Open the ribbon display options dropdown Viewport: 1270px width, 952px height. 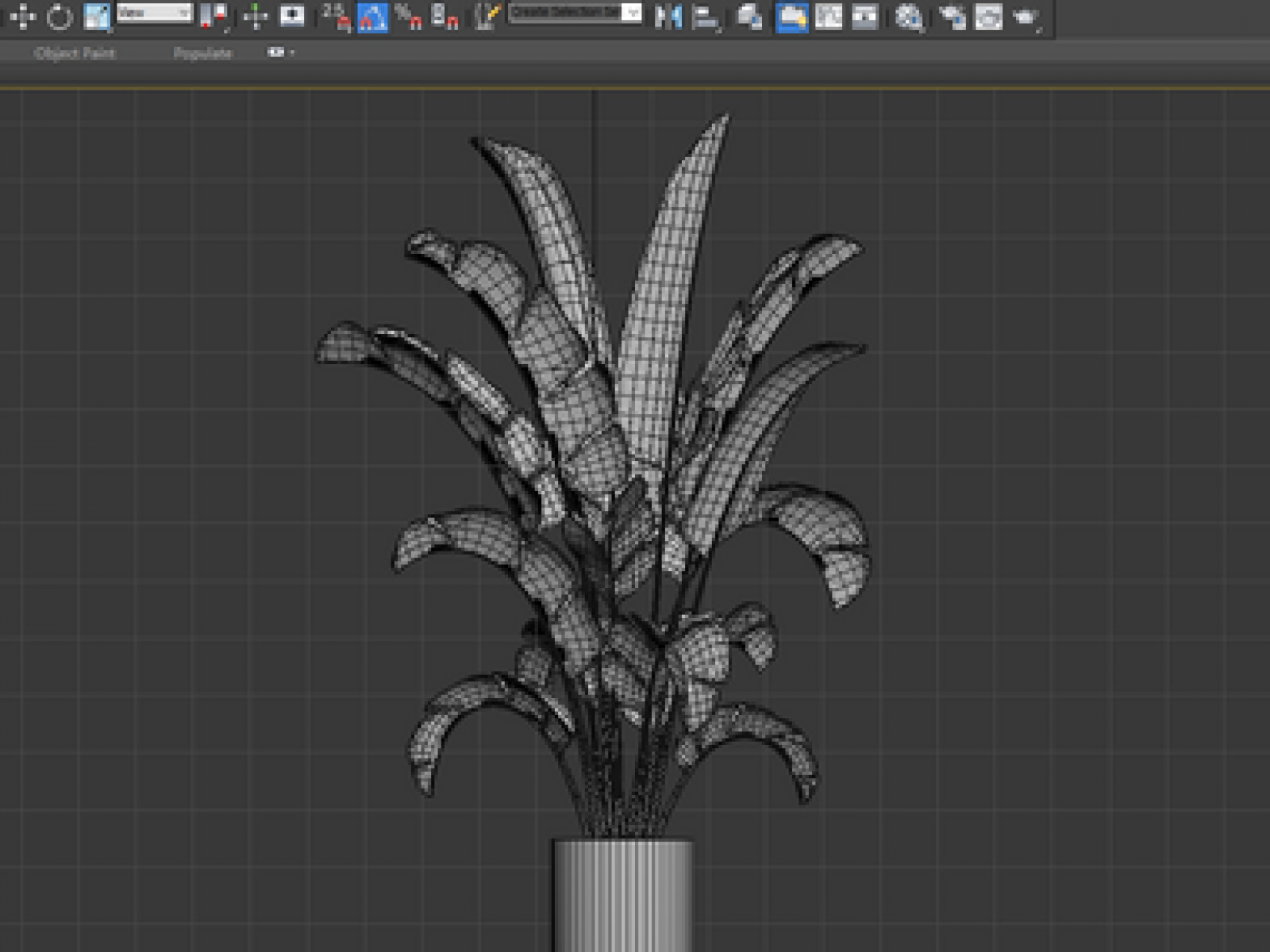coord(280,52)
